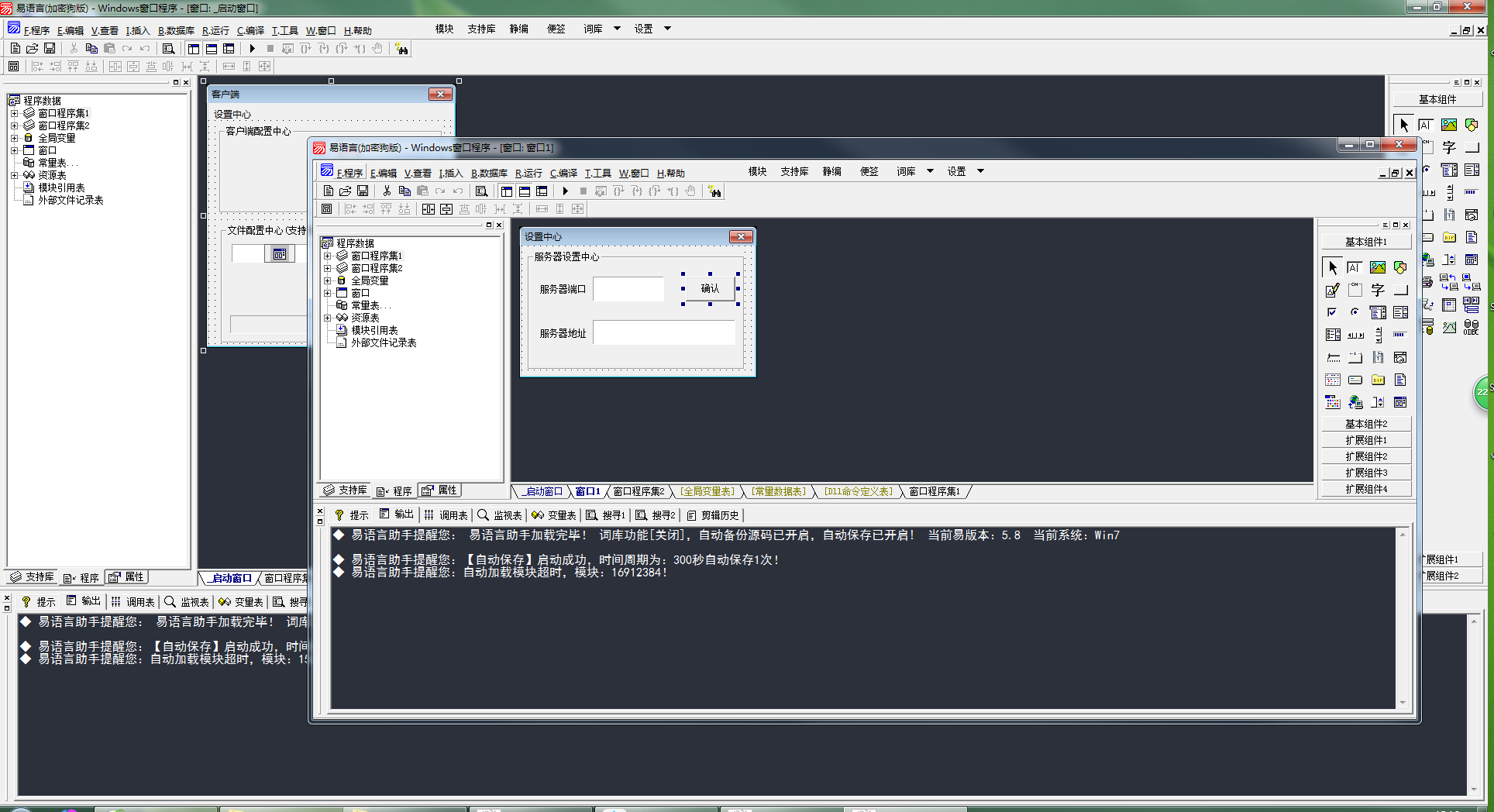Switch to the 窗口程序集2 tab in the front window

(x=639, y=491)
